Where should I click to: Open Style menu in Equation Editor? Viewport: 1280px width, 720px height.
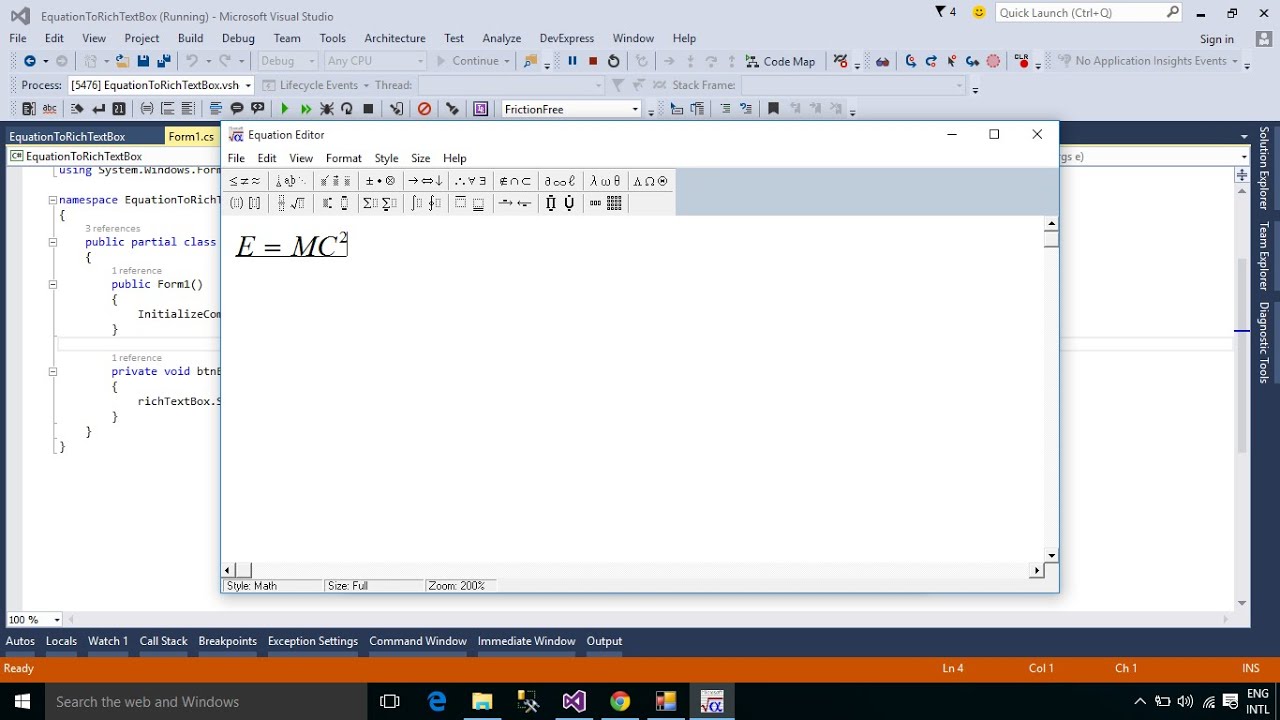coord(386,158)
